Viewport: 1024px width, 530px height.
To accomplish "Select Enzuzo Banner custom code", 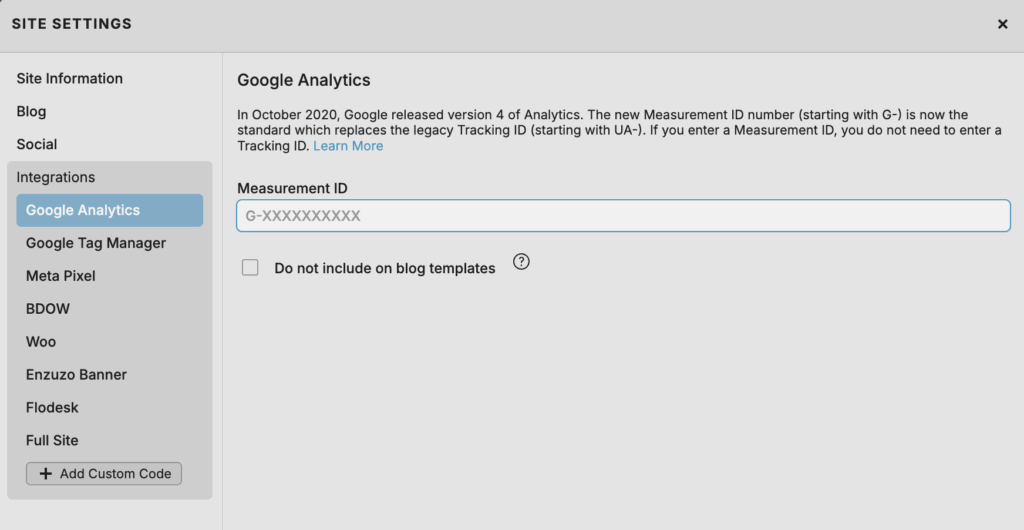I will point(76,375).
